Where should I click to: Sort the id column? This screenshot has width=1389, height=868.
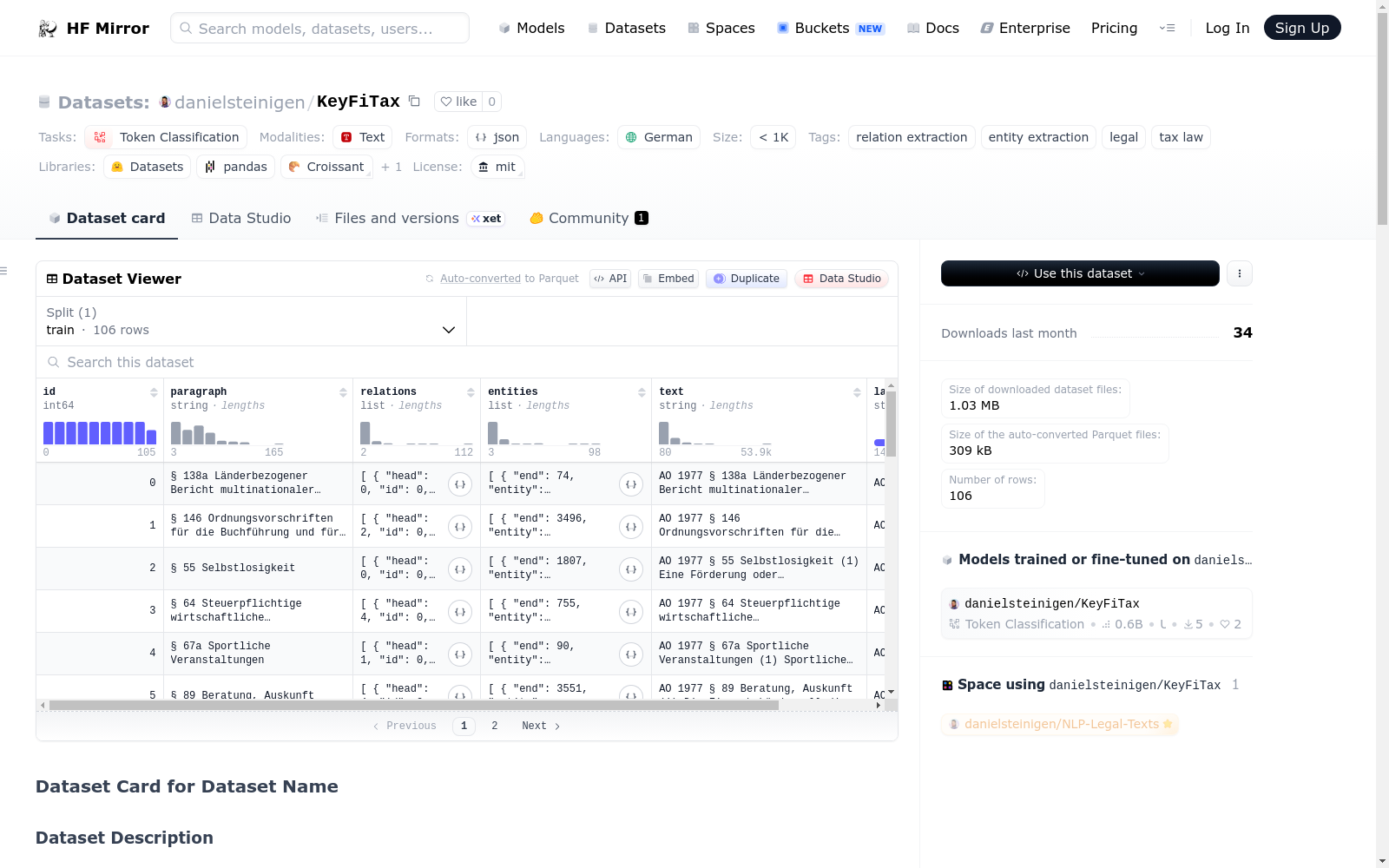[154, 392]
